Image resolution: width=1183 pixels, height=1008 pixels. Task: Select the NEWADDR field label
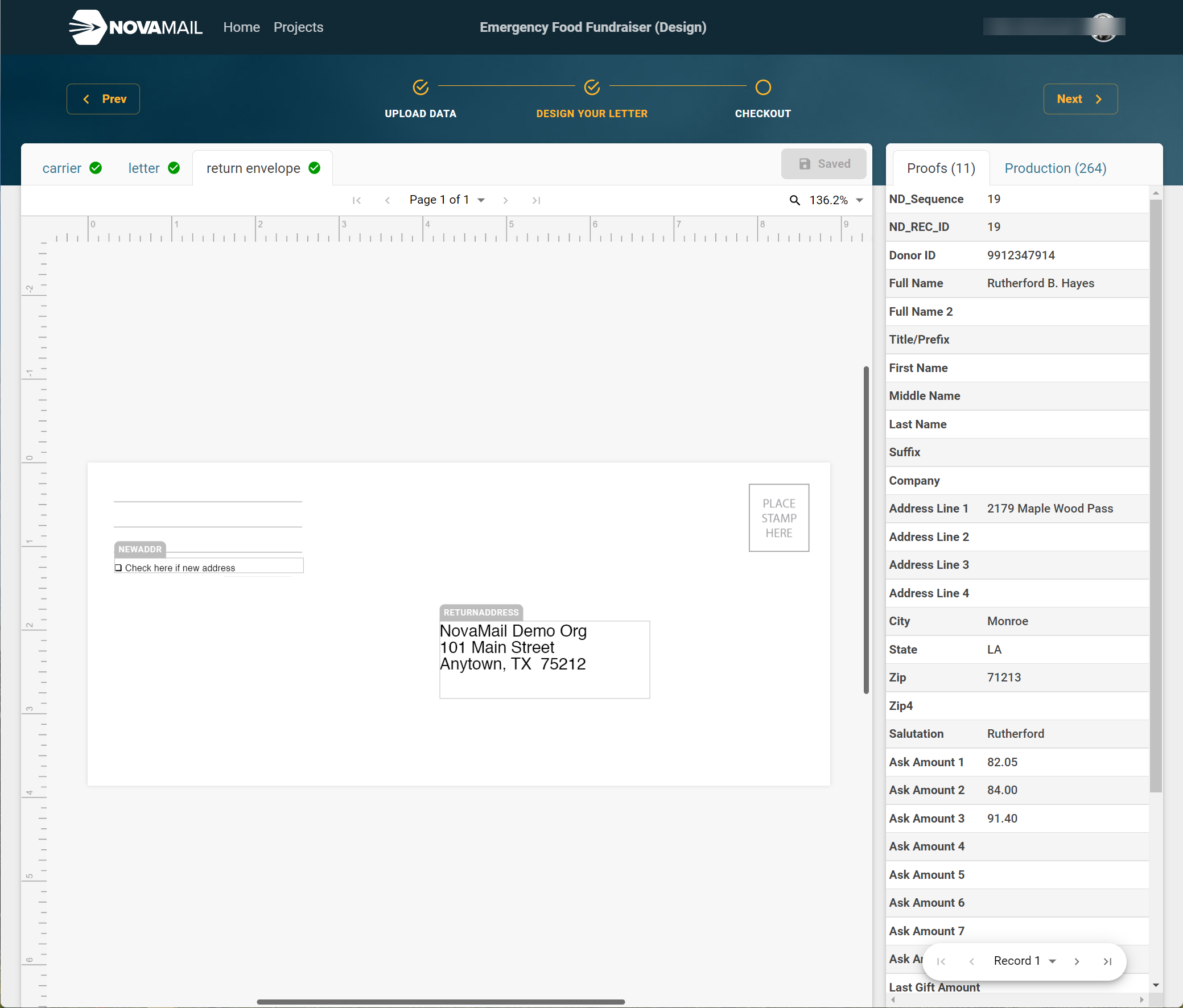click(140, 549)
